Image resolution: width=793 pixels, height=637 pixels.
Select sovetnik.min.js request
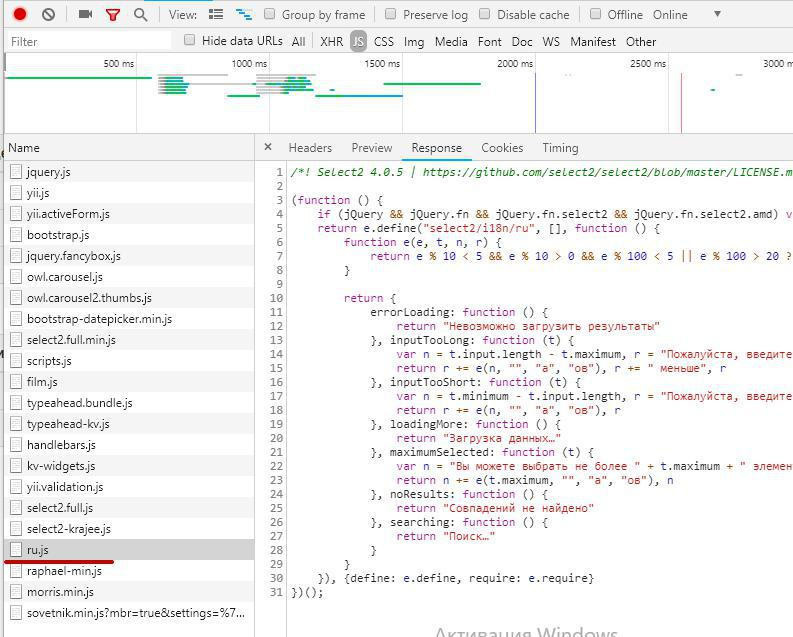(x=129, y=612)
